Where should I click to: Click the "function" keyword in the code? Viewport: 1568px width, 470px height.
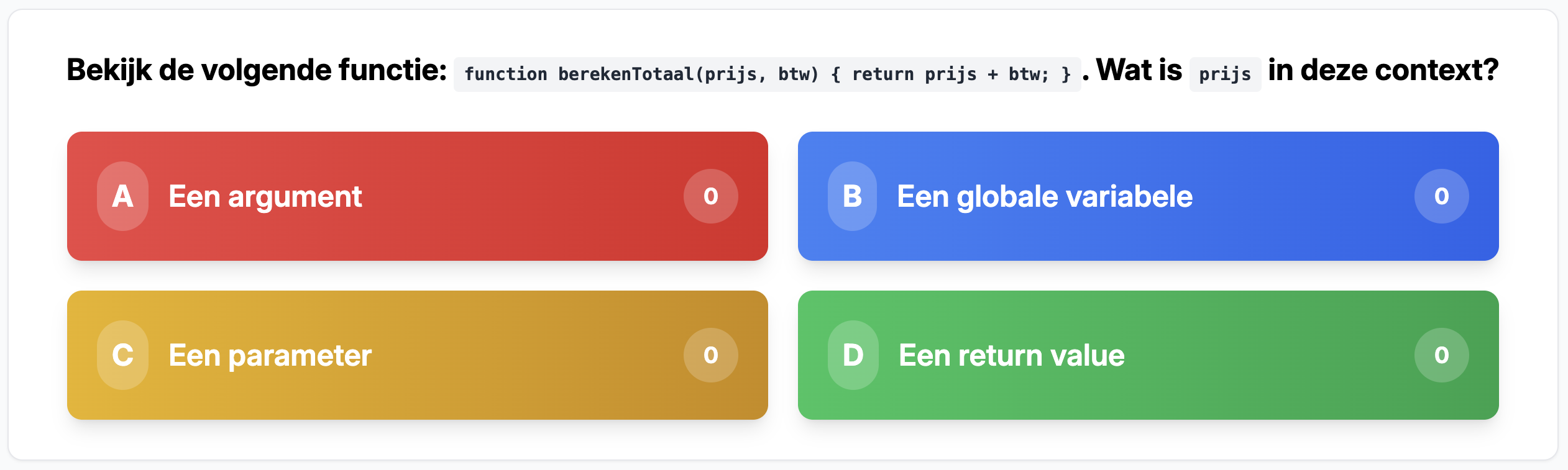coord(505,75)
